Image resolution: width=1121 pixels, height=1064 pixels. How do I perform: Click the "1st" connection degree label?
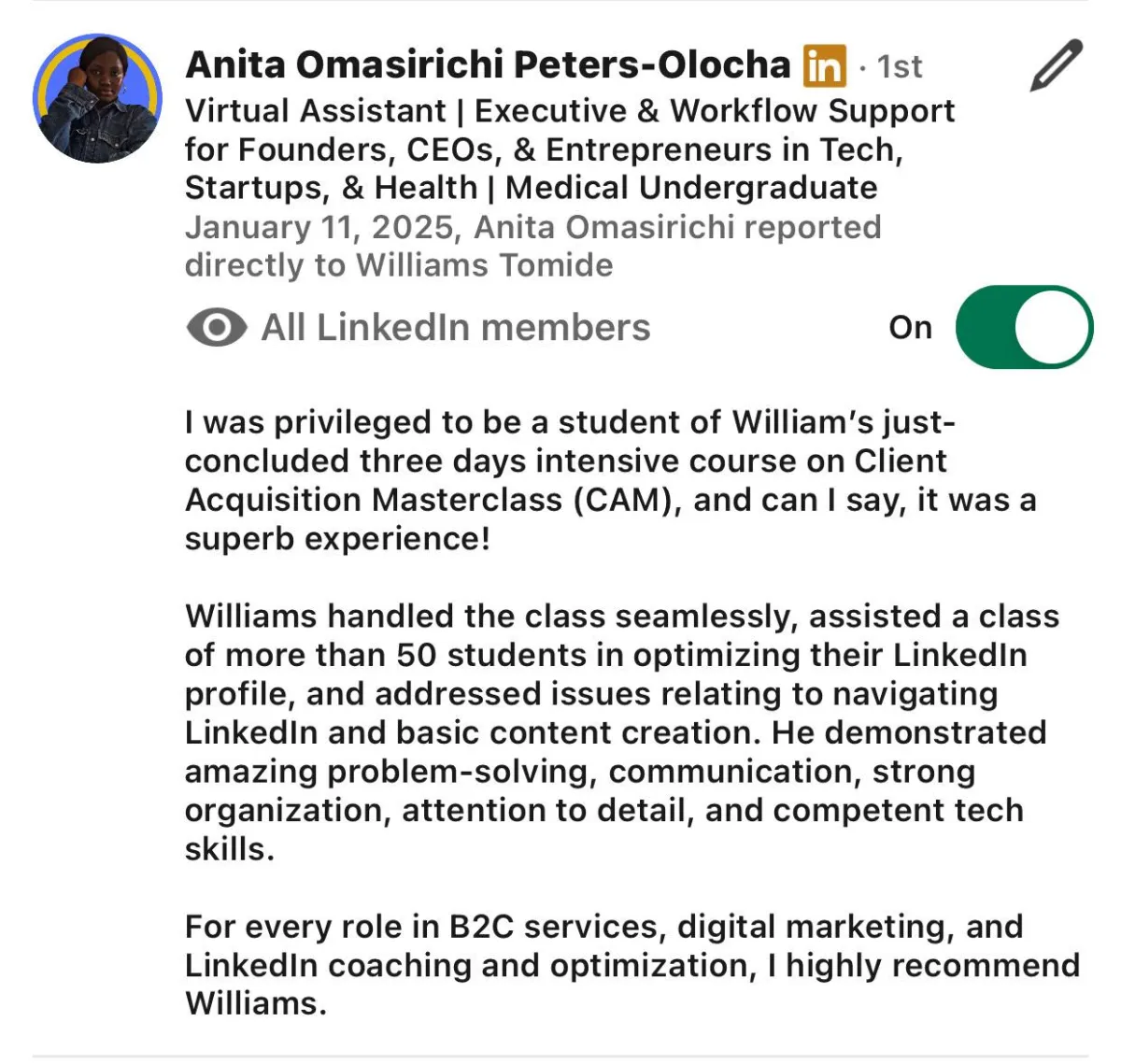pos(900,66)
